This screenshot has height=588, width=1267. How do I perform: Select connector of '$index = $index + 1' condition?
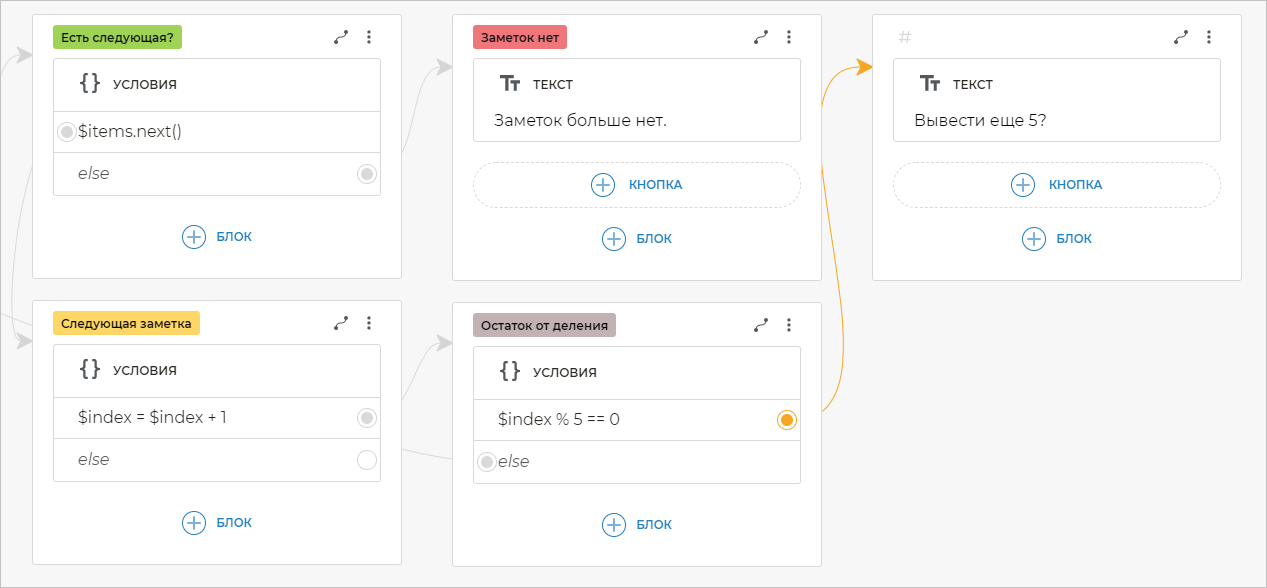(x=367, y=418)
